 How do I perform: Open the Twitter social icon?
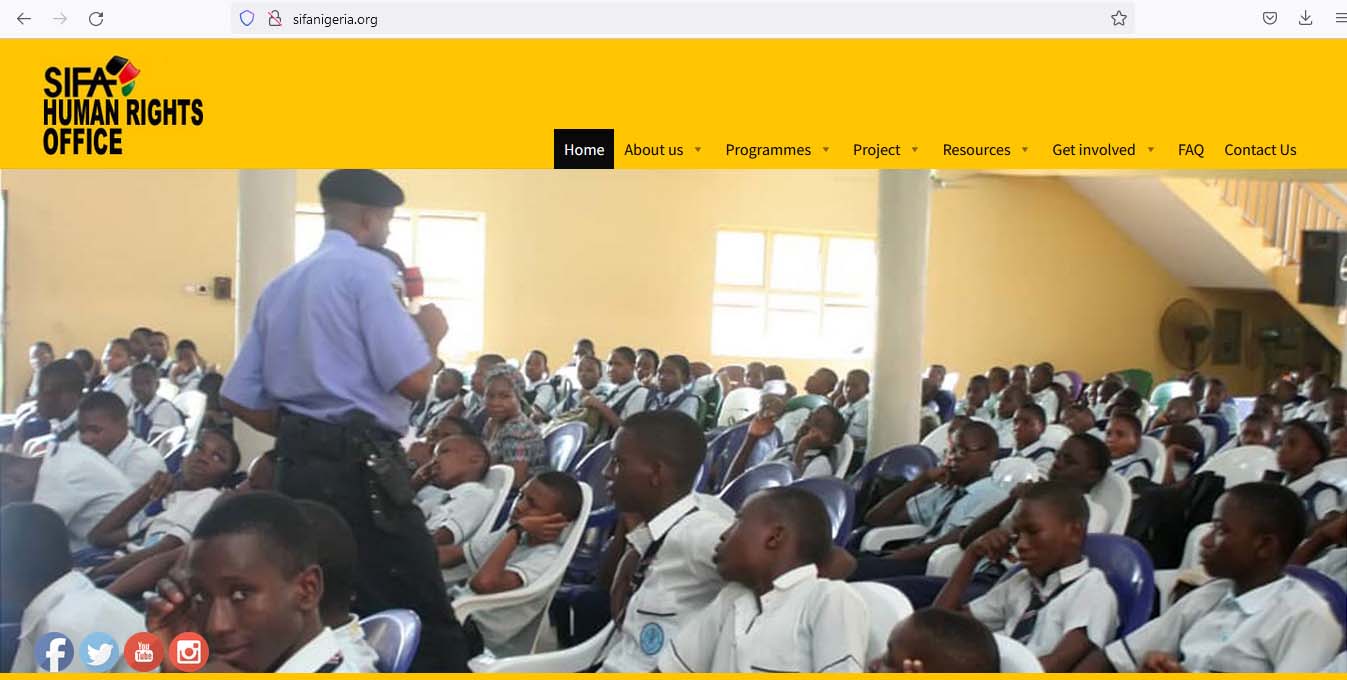click(99, 652)
